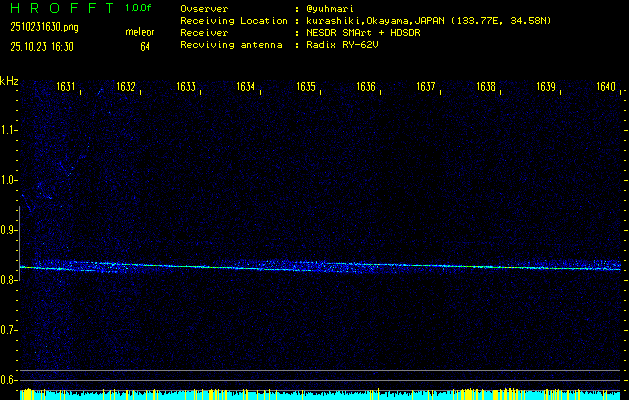The height and width of the screenshot is (400, 629).
Task: Click the 0.7 kHz frequency axis label
Action: click(x=9, y=330)
